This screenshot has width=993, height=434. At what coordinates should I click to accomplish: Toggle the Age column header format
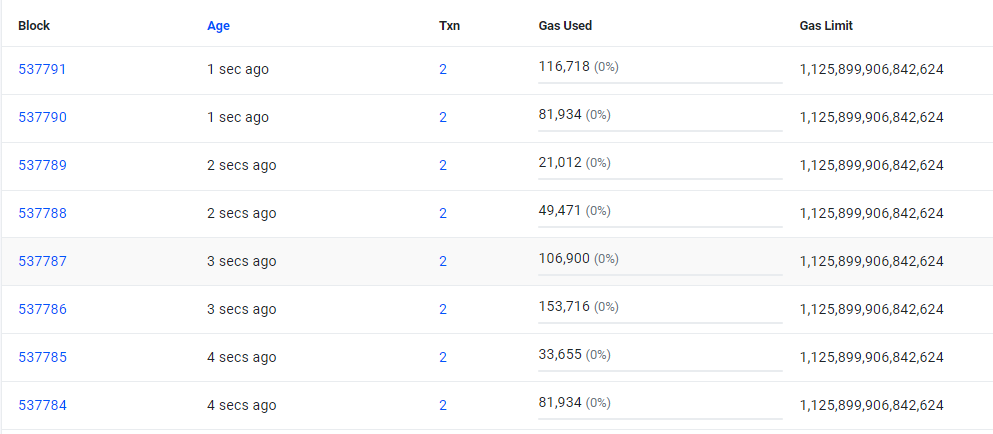click(x=218, y=26)
